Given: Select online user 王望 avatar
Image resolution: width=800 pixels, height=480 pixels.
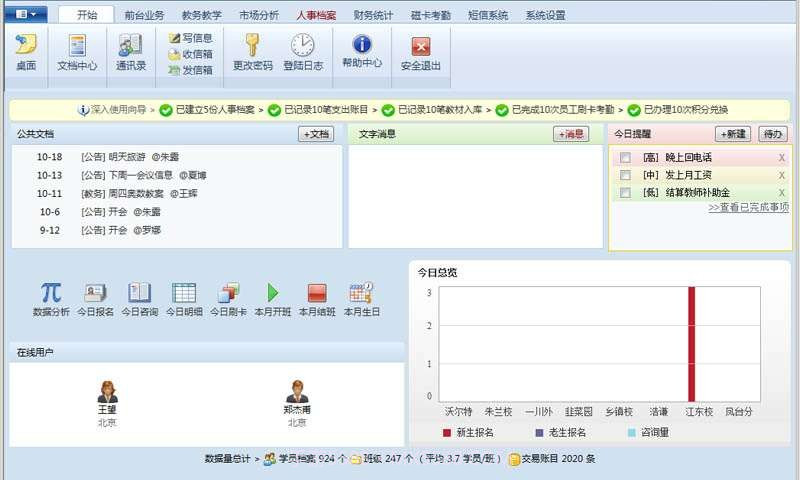Looking at the screenshot, I should (x=107, y=391).
